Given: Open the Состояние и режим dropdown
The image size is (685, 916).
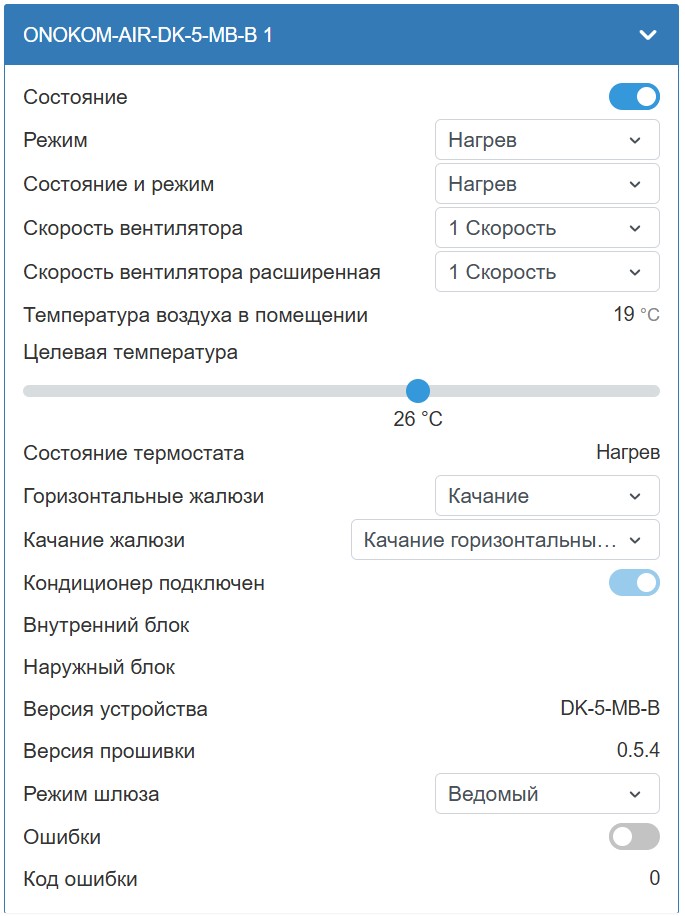Looking at the screenshot, I should point(546,183).
